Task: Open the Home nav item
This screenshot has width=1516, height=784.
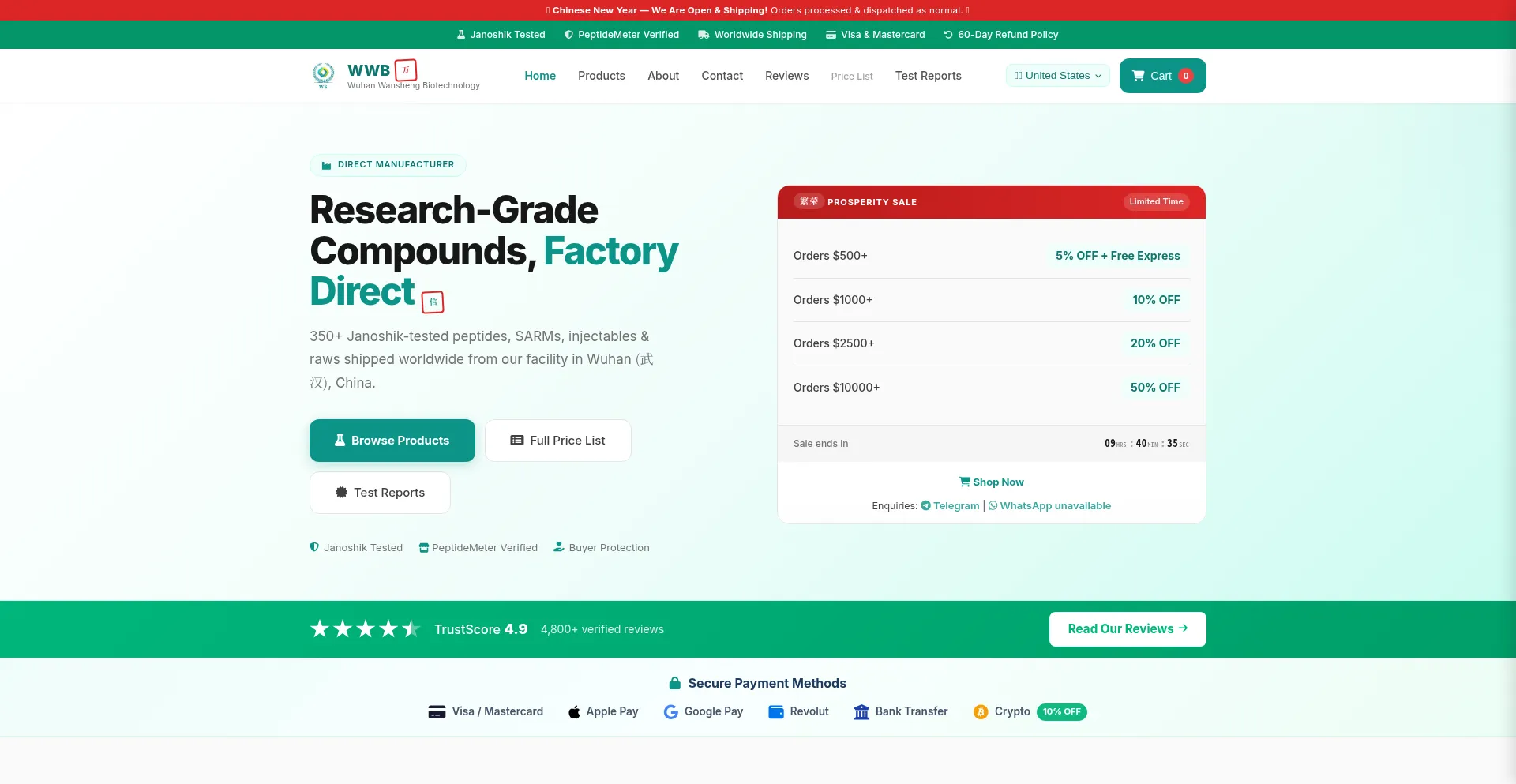Action: coord(540,76)
